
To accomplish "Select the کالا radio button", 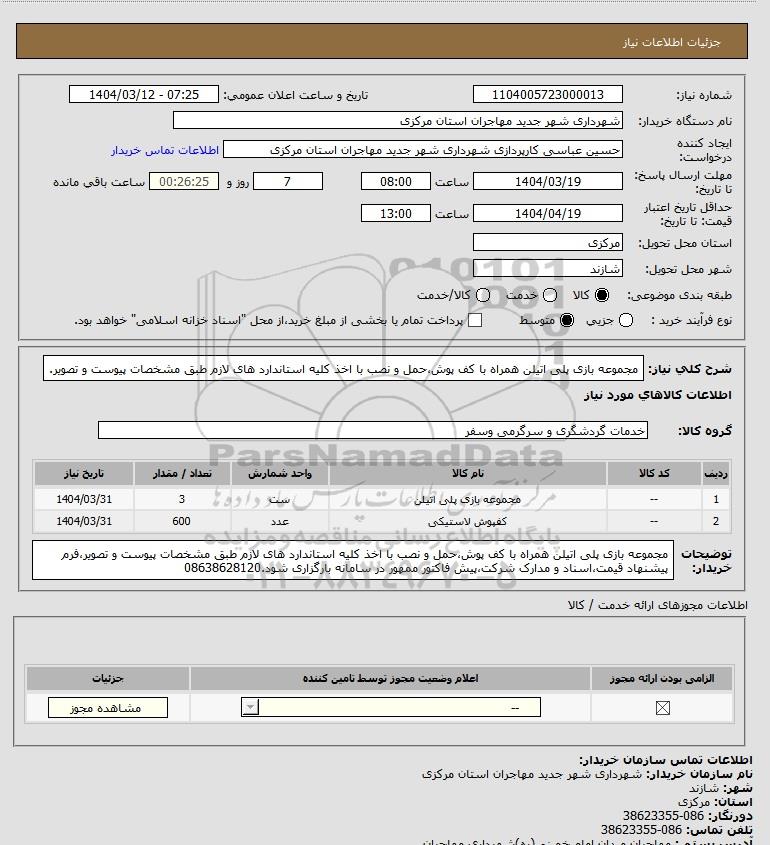I will 601,295.
